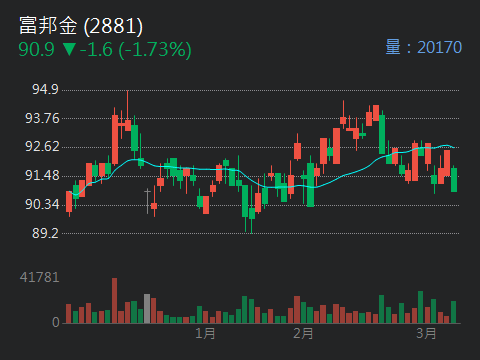The height and width of the screenshot is (360, 480).
Task: Click the stock title 富邦金 (2881)
Action: [81, 26]
